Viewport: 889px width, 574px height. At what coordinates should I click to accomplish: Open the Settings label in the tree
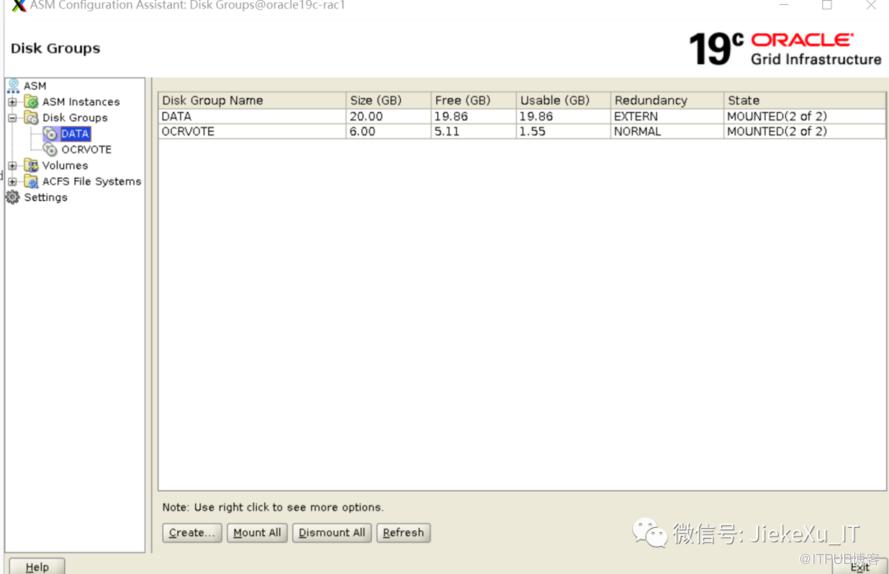[x=46, y=197]
